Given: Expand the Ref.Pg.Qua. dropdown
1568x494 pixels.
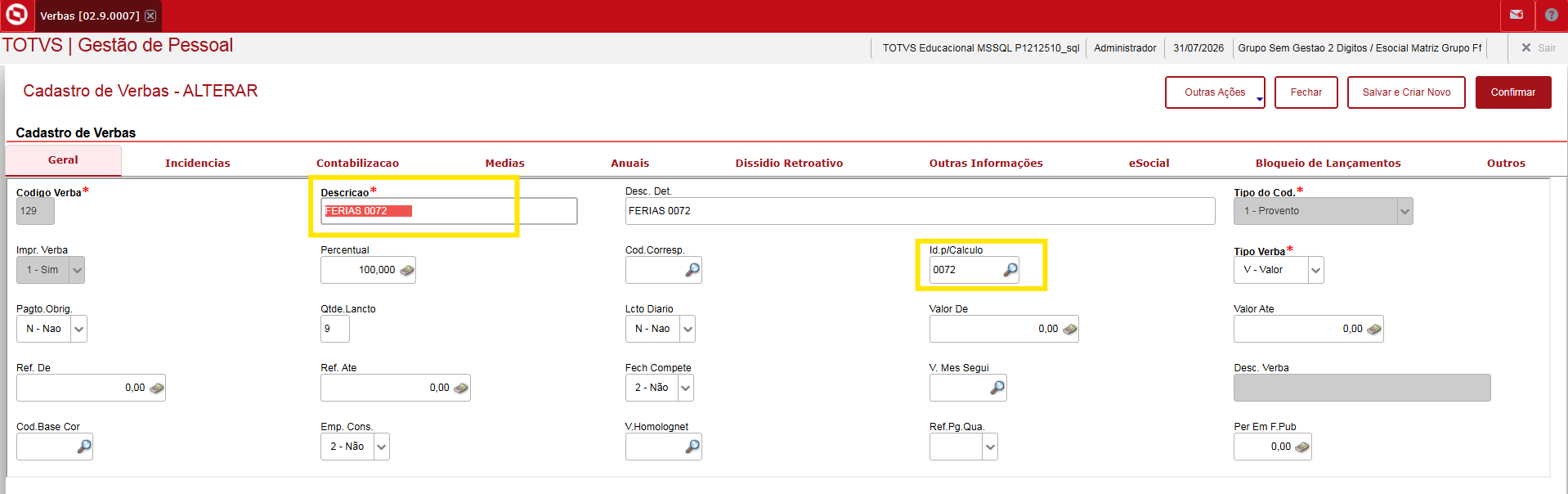Looking at the screenshot, I should 990,447.
